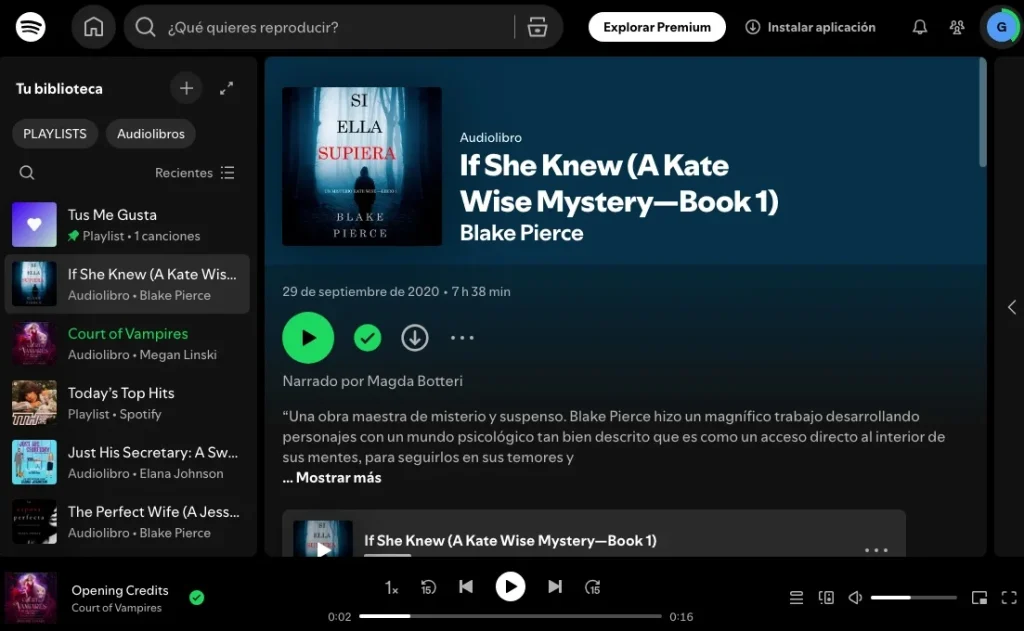Open connect to device icon
Screen dimensions: 1024x631
826,598
